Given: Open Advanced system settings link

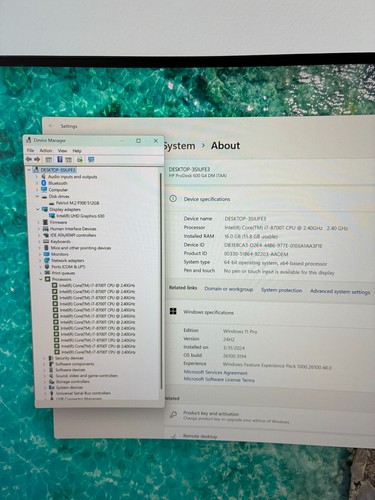Looking at the screenshot, I should click(340, 291).
